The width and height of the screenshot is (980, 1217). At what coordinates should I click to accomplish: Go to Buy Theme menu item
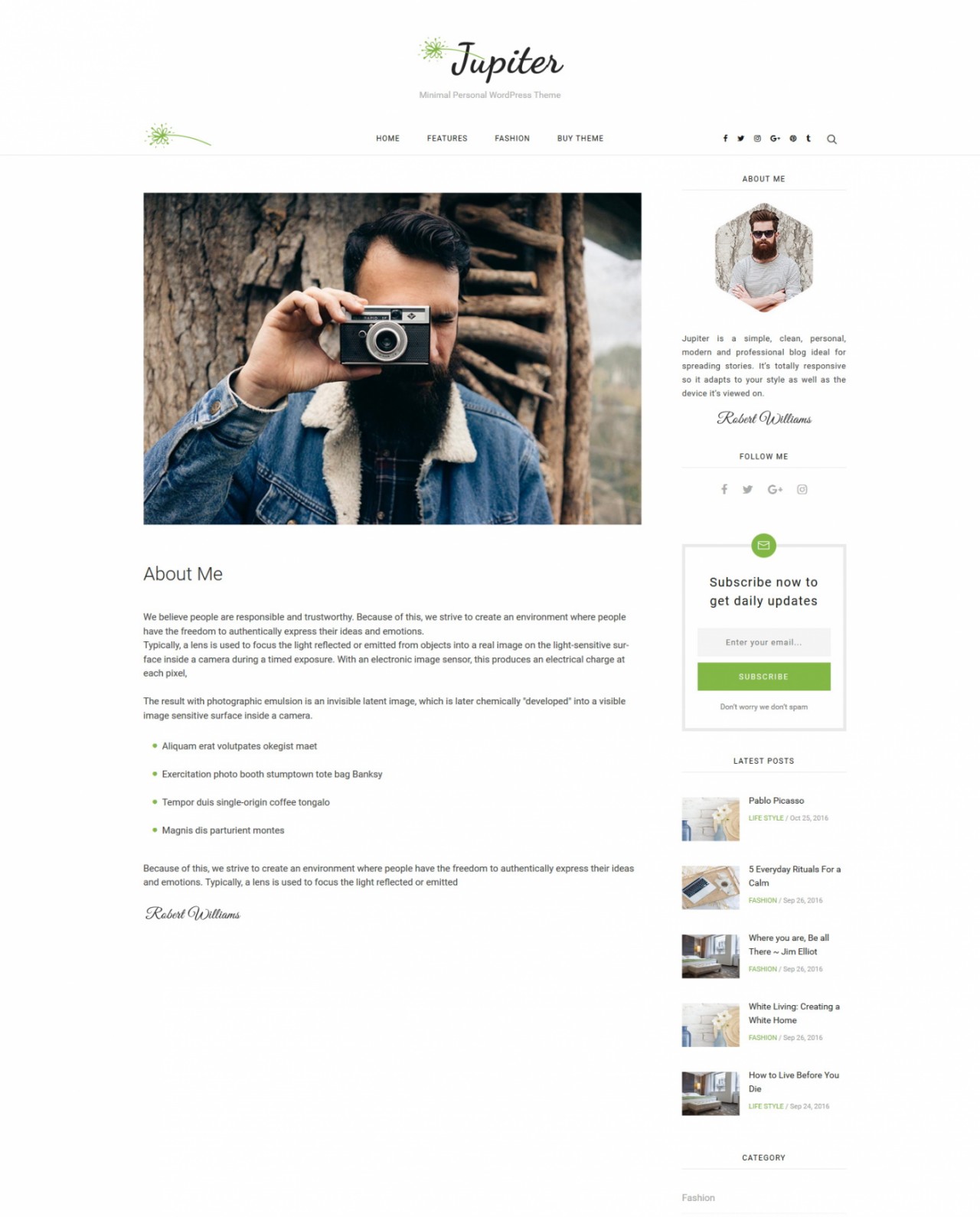click(x=580, y=139)
